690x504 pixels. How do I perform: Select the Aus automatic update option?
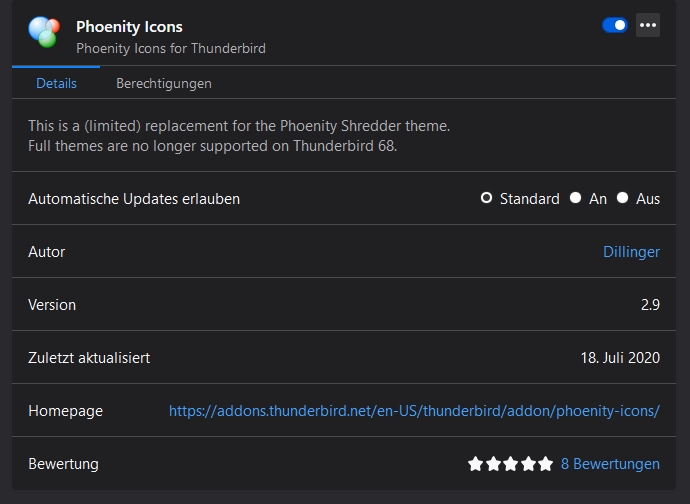[x=622, y=198]
